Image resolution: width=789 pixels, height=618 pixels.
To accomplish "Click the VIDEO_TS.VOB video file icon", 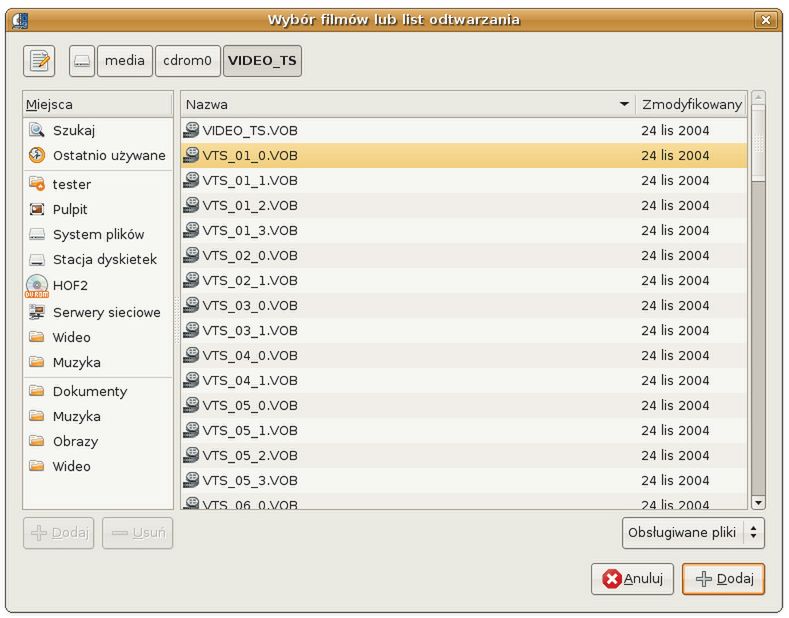I will 191,130.
